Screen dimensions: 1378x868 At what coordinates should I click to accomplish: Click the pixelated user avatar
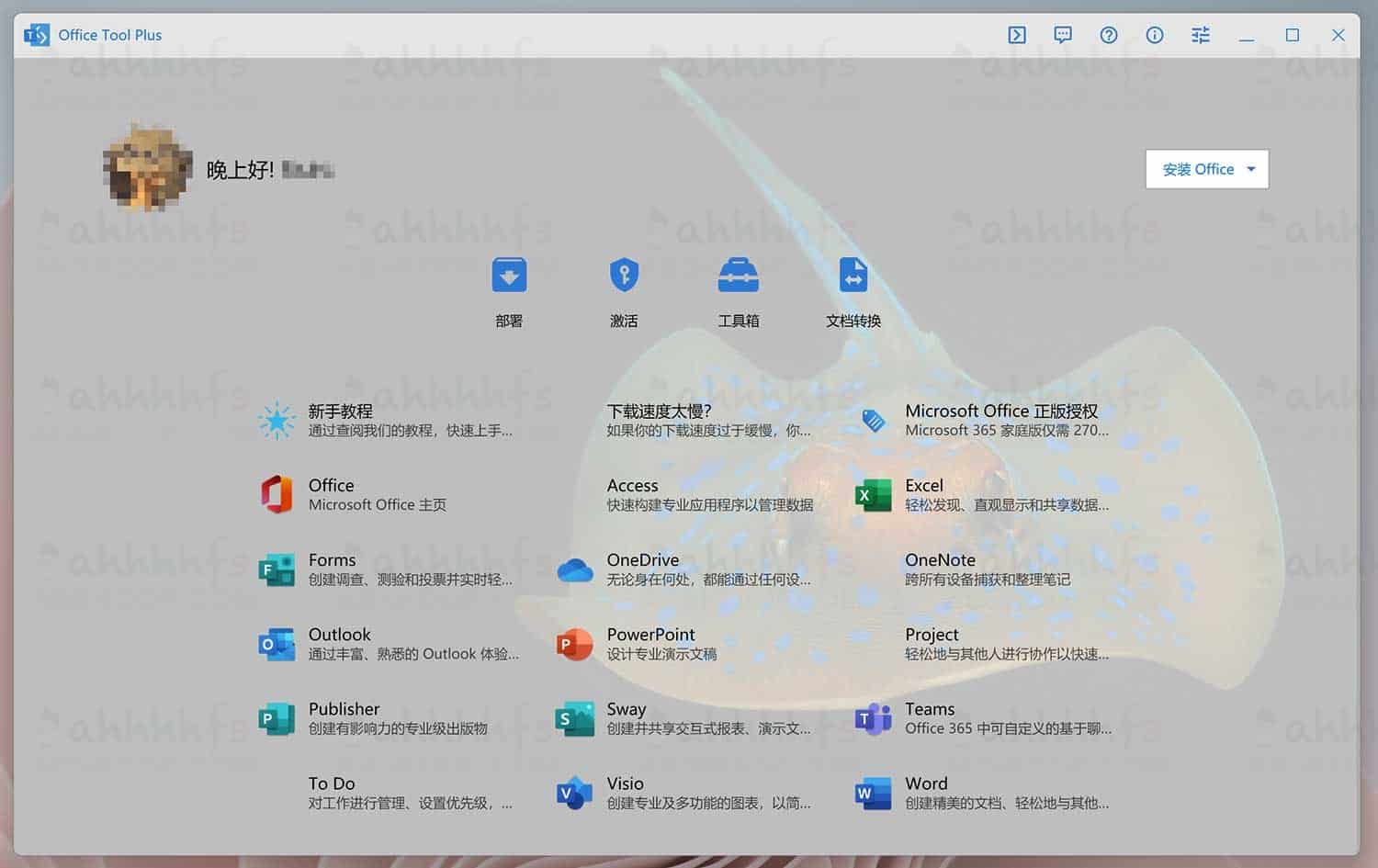pos(147,169)
